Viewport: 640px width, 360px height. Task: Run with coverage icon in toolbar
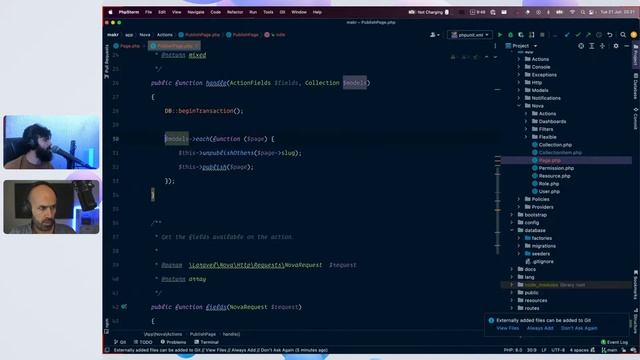point(521,35)
